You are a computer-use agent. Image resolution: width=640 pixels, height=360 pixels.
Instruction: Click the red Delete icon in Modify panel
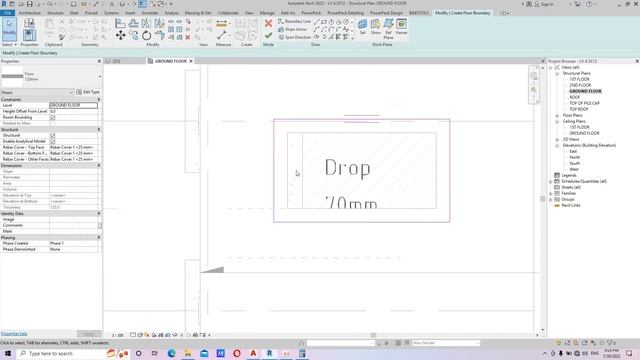[x=188, y=37]
